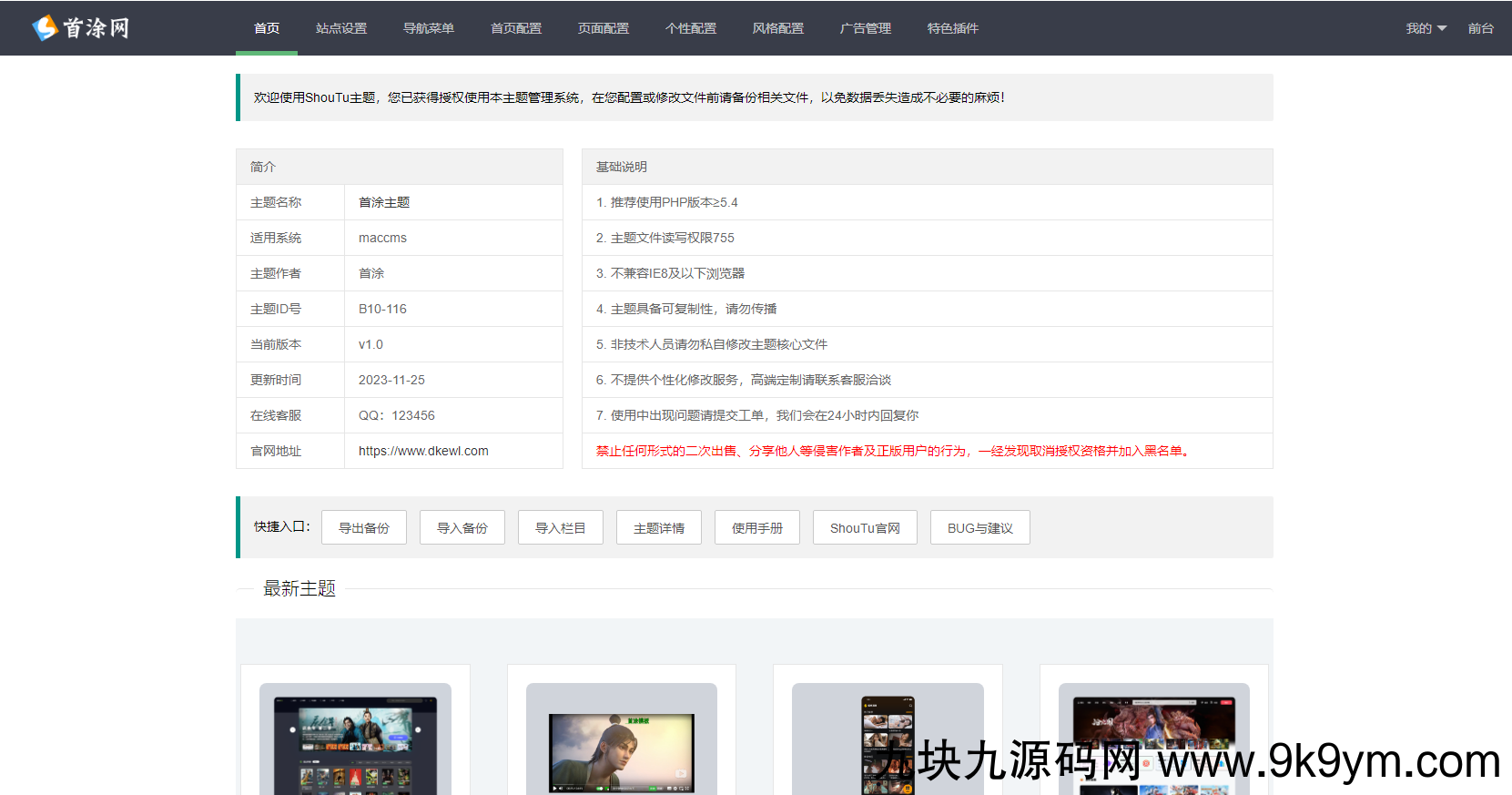The image size is (1512, 795).
Task: Open the 站点设置 menu item
Action: click(341, 28)
